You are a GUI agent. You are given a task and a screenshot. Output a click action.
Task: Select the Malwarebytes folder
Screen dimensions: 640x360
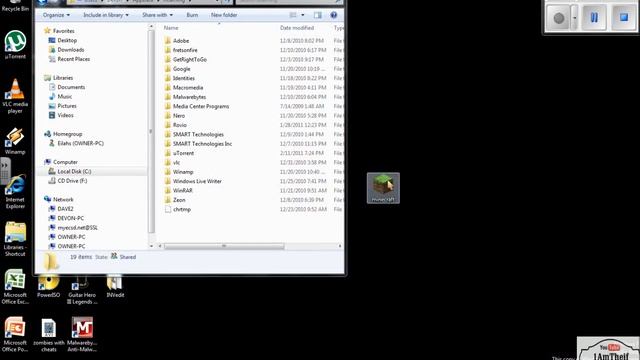[x=189, y=97]
